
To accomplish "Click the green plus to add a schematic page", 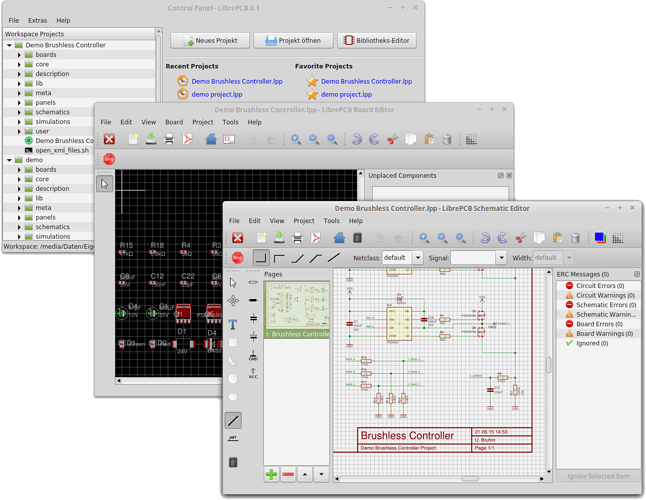I will tap(271, 474).
